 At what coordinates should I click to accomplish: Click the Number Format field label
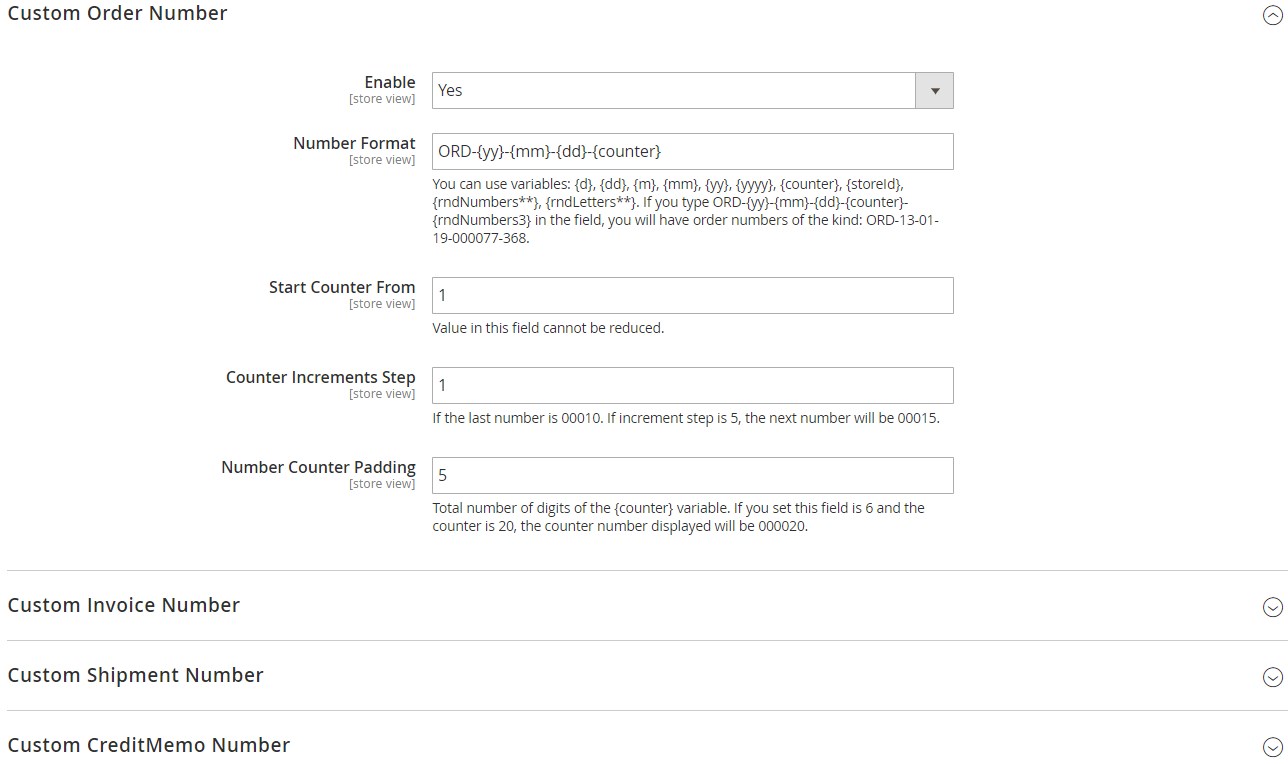point(354,143)
